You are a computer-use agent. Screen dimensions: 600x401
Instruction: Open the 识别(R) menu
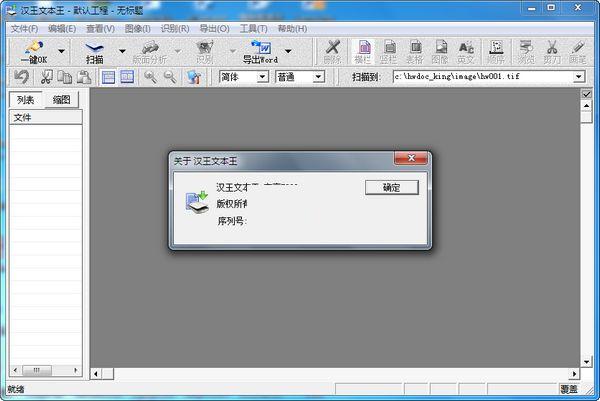tap(175, 29)
